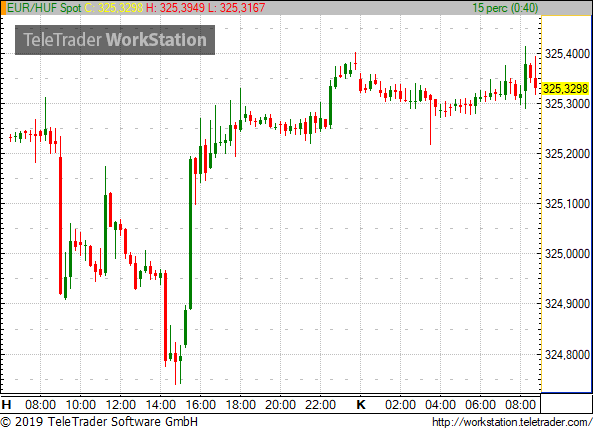This screenshot has width=593, height=431.
Task: Open the workstation.teletrader.com link
Action: (x=512, y=422)
